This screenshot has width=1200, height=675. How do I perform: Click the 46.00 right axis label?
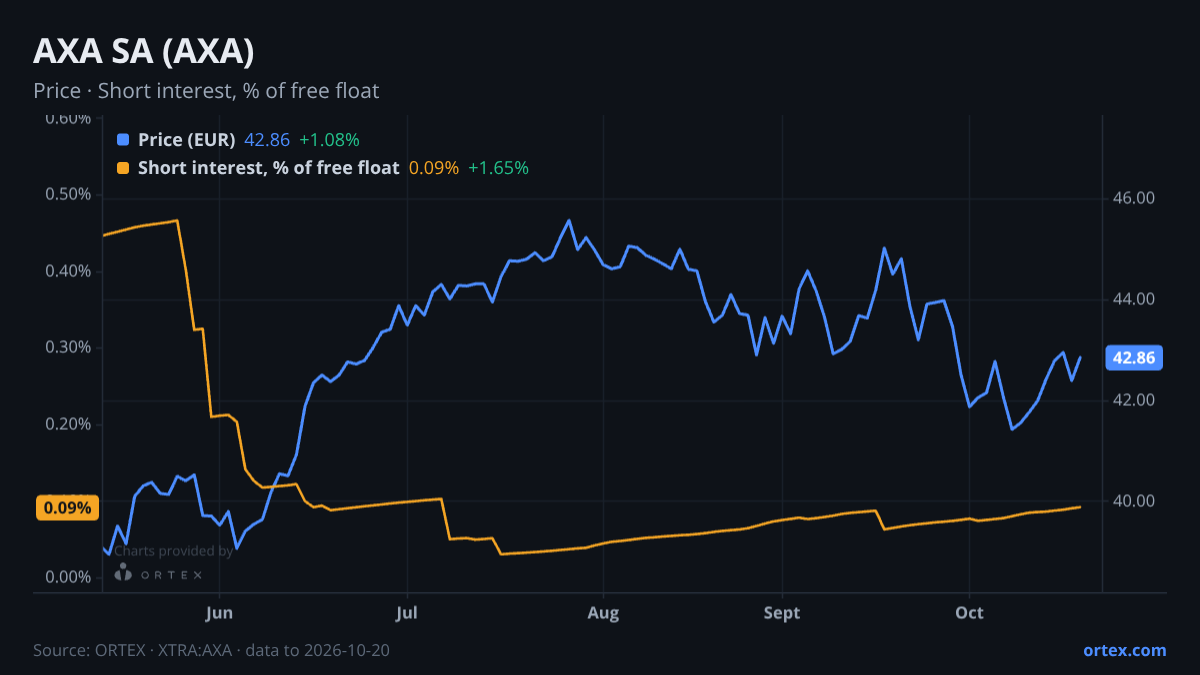[1133, 198]
